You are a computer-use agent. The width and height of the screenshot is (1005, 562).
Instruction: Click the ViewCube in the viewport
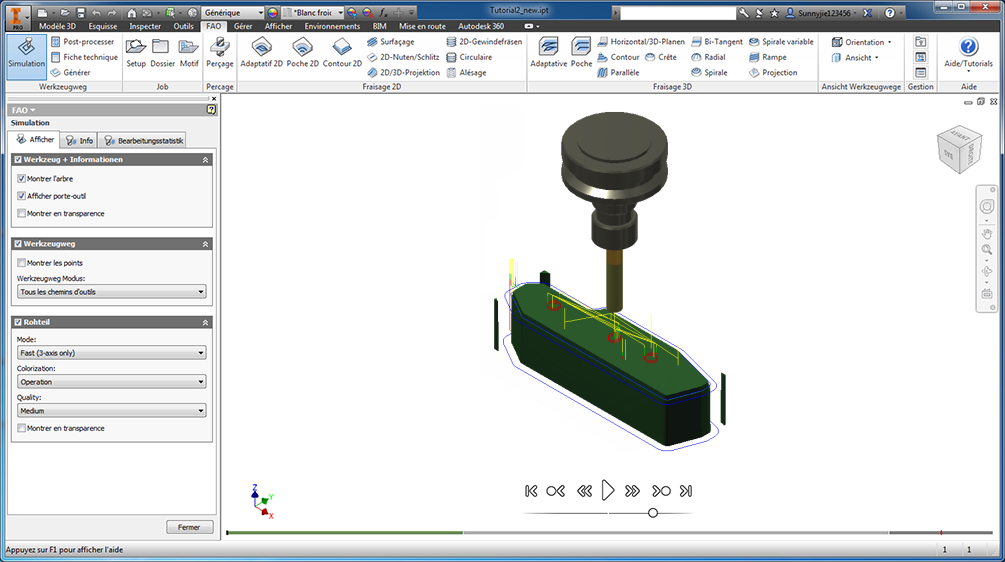(x=959, y=150)
